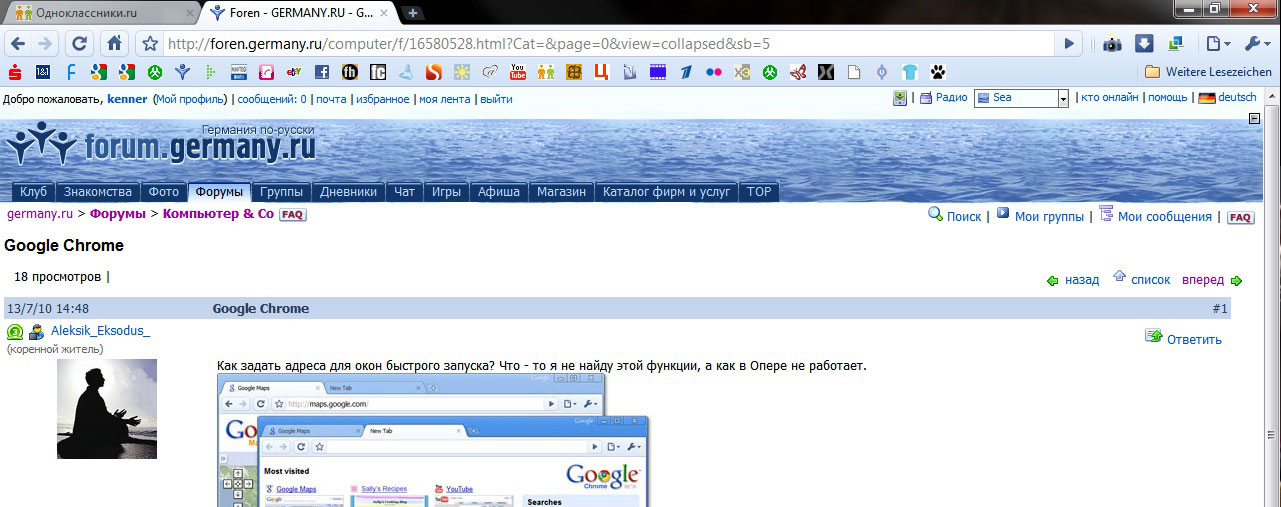Open the Мой профиль link
1281x507 pixels.
pos(191,99)
